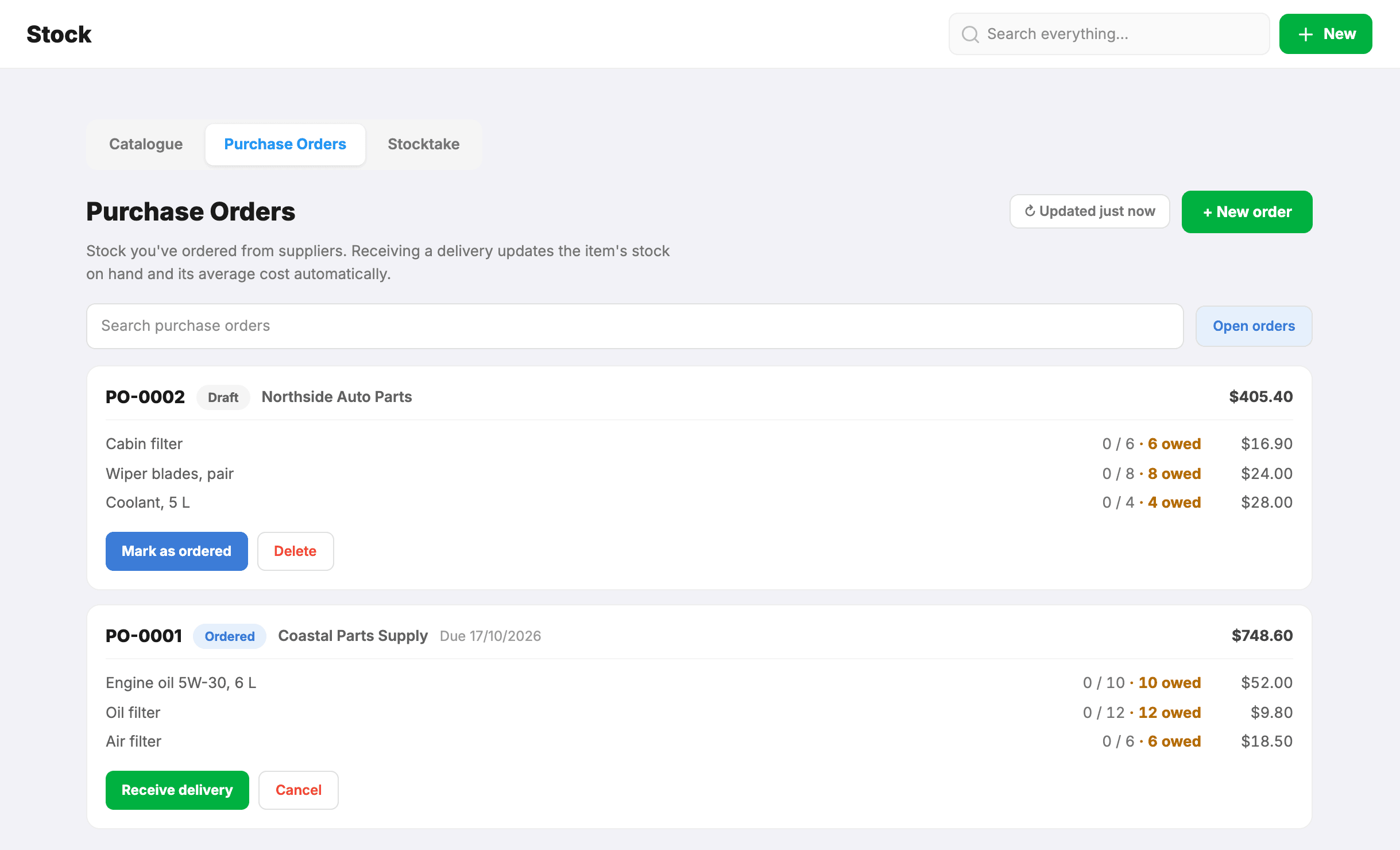Open the Stocktake tab
The image size is (1400, 850).
pos(423,144)
